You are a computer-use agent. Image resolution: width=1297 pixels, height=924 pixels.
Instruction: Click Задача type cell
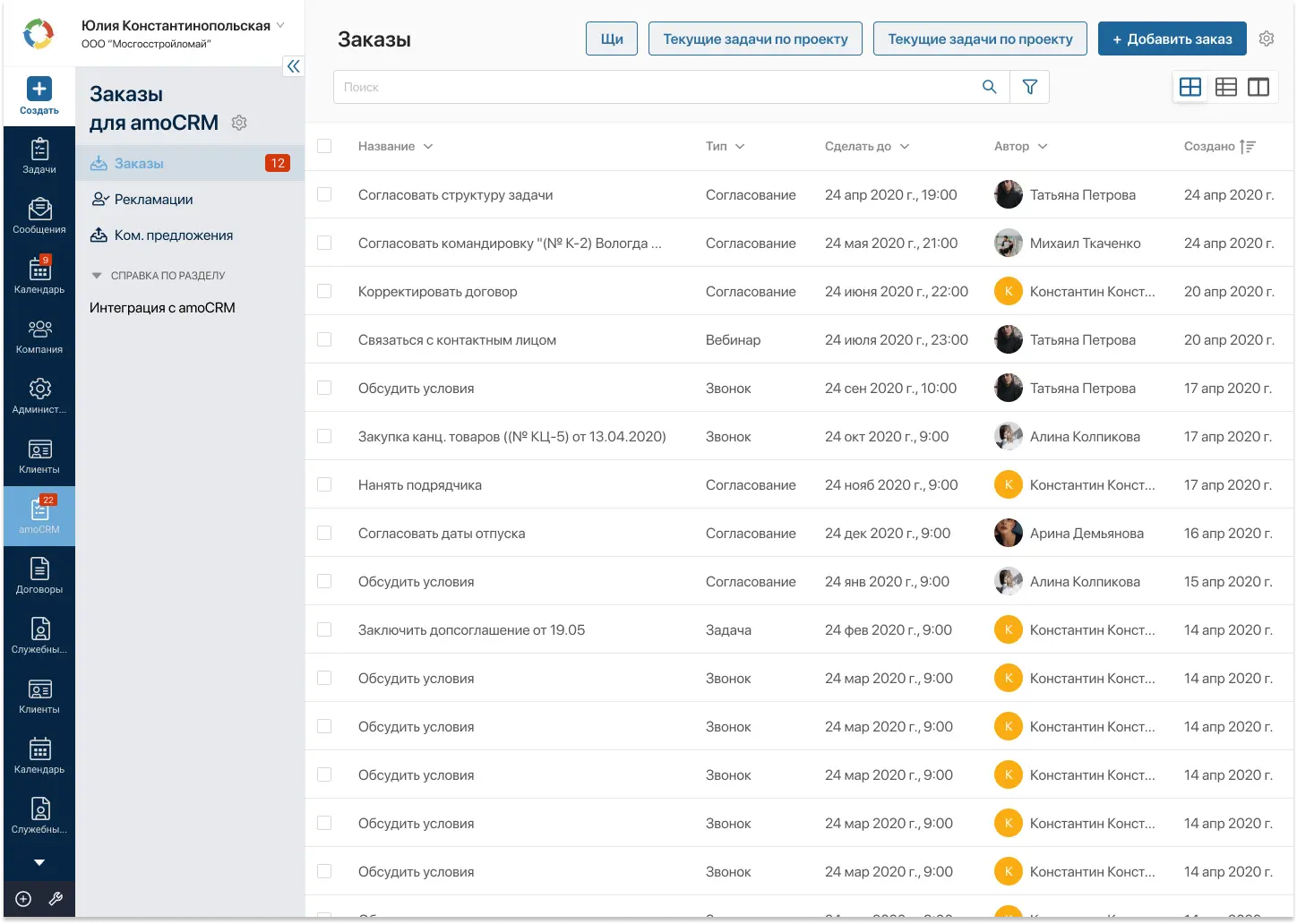[x=728, y=629]
